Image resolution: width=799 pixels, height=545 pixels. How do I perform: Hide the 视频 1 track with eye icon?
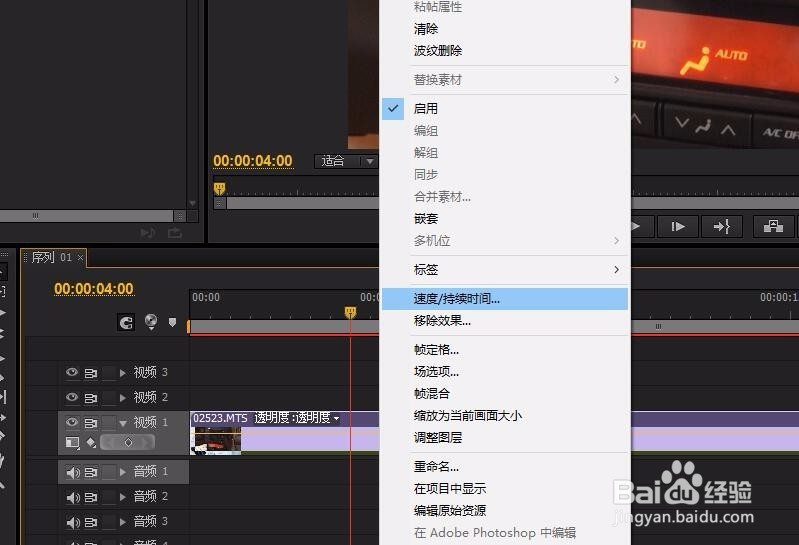[x=72, y=422]
